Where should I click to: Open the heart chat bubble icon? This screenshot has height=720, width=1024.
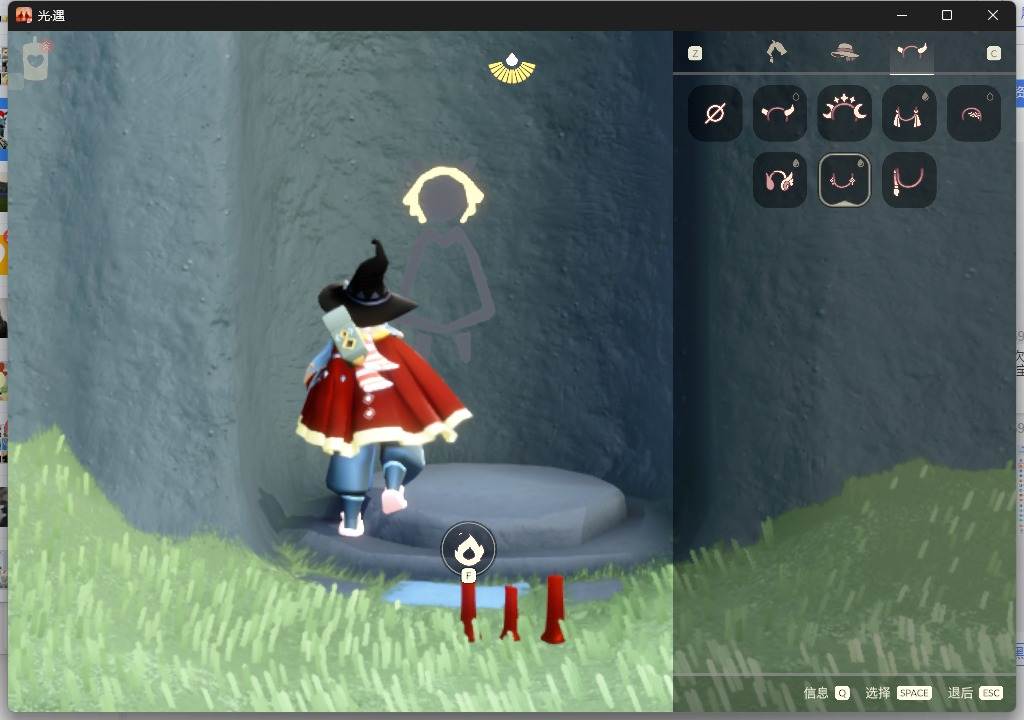click(35, 59)
